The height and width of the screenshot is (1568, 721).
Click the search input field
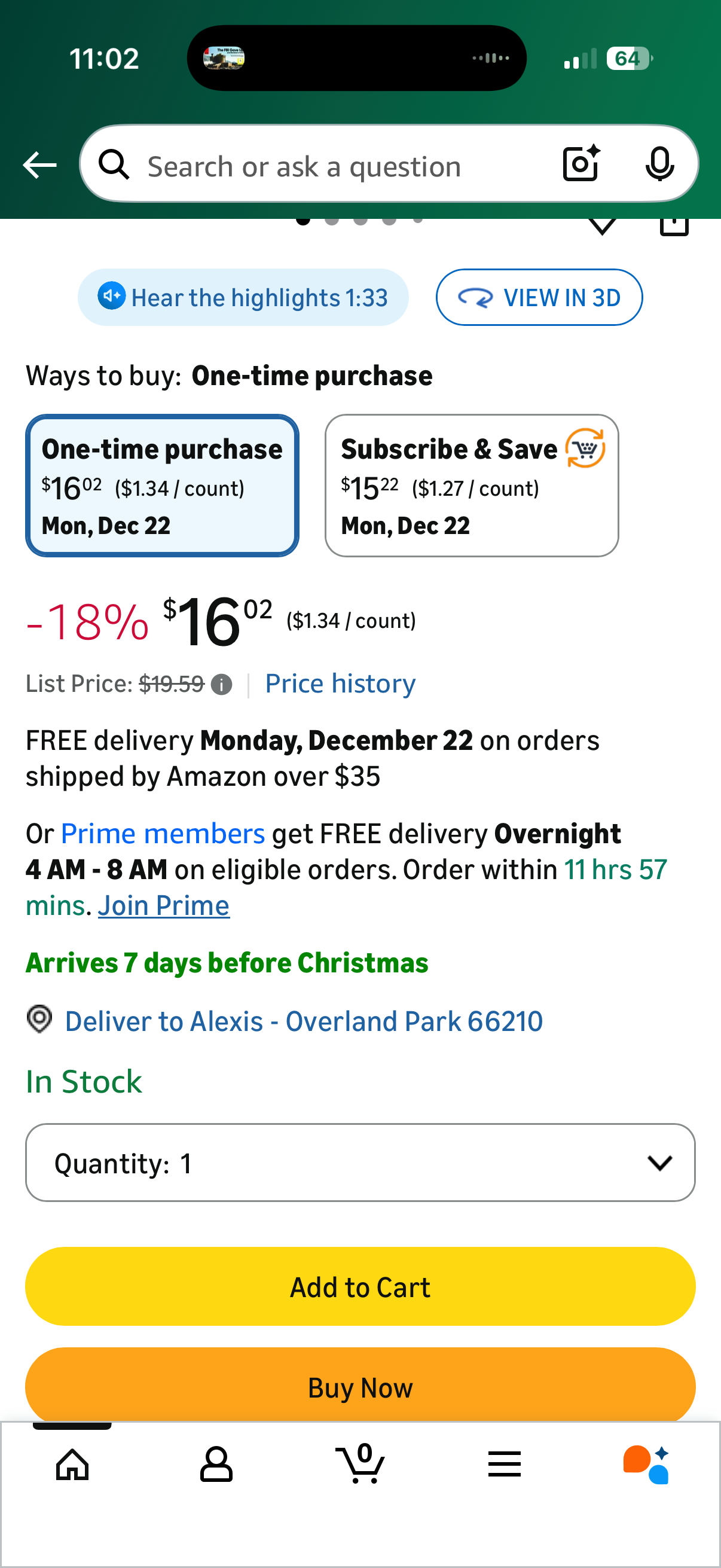coord(341,166)
